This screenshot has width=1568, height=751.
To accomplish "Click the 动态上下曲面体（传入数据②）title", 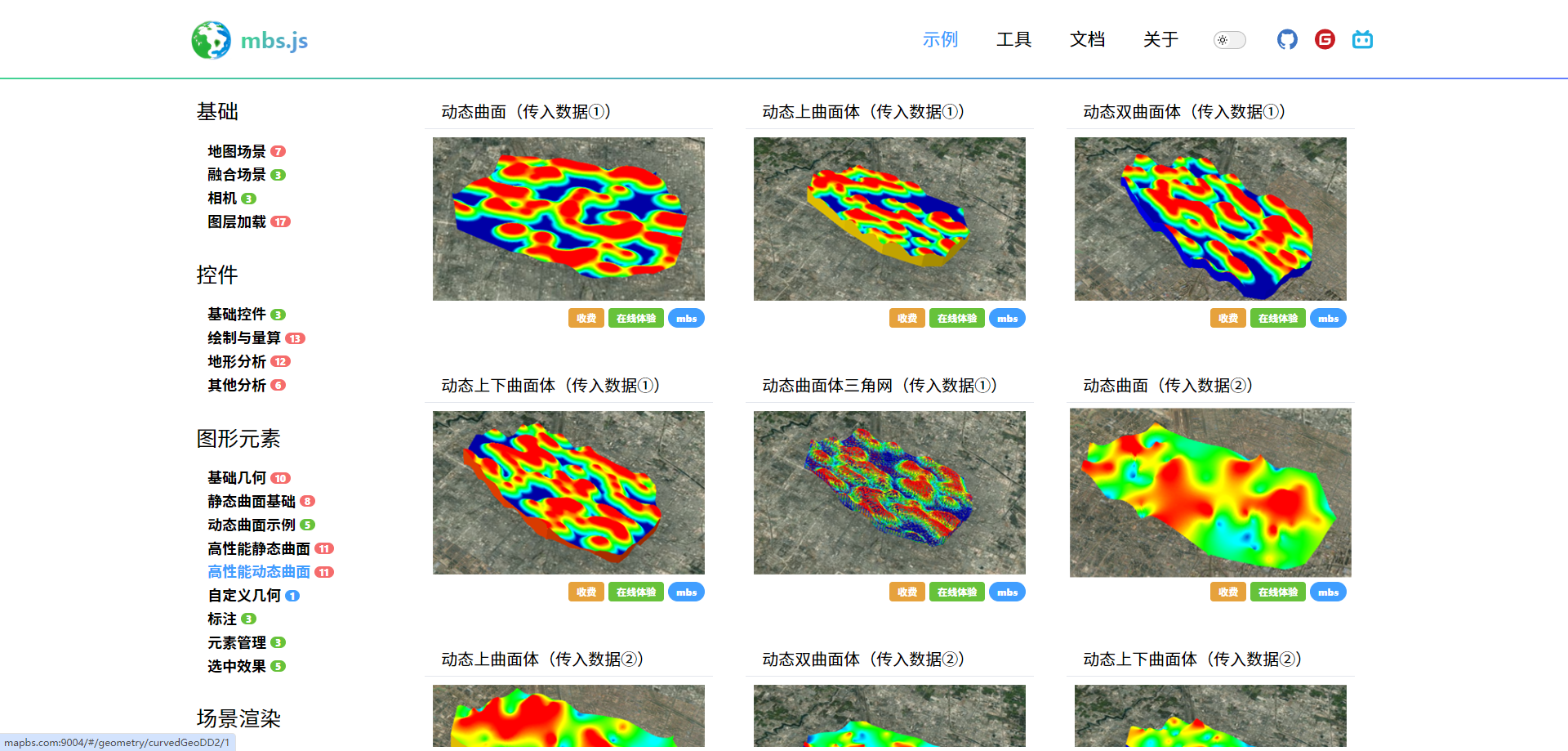I will tap(1193, 659).
